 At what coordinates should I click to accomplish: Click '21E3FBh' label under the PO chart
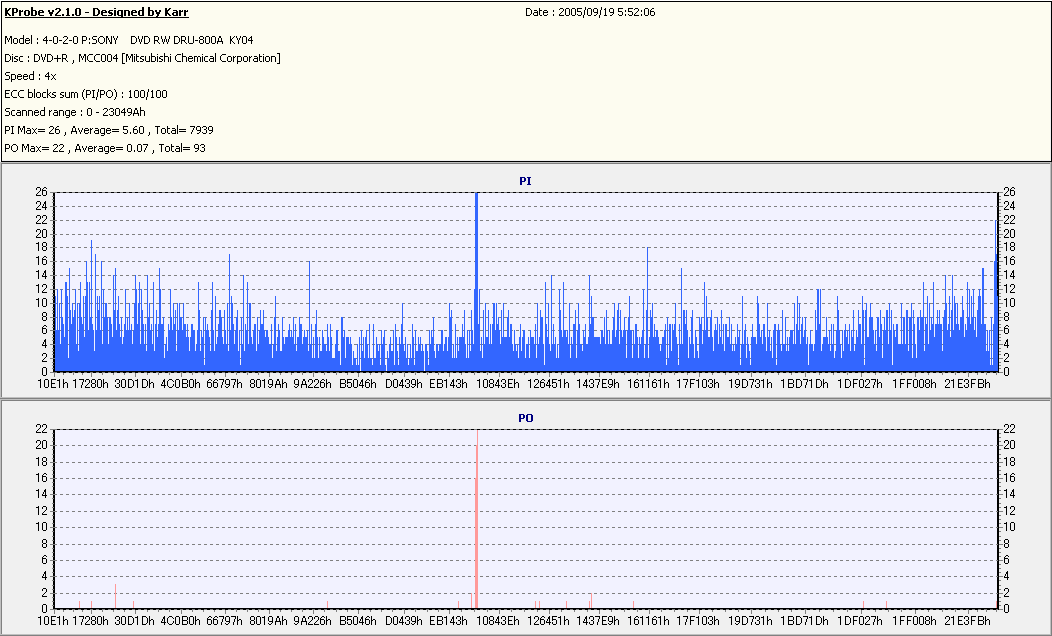click(967, 621)
